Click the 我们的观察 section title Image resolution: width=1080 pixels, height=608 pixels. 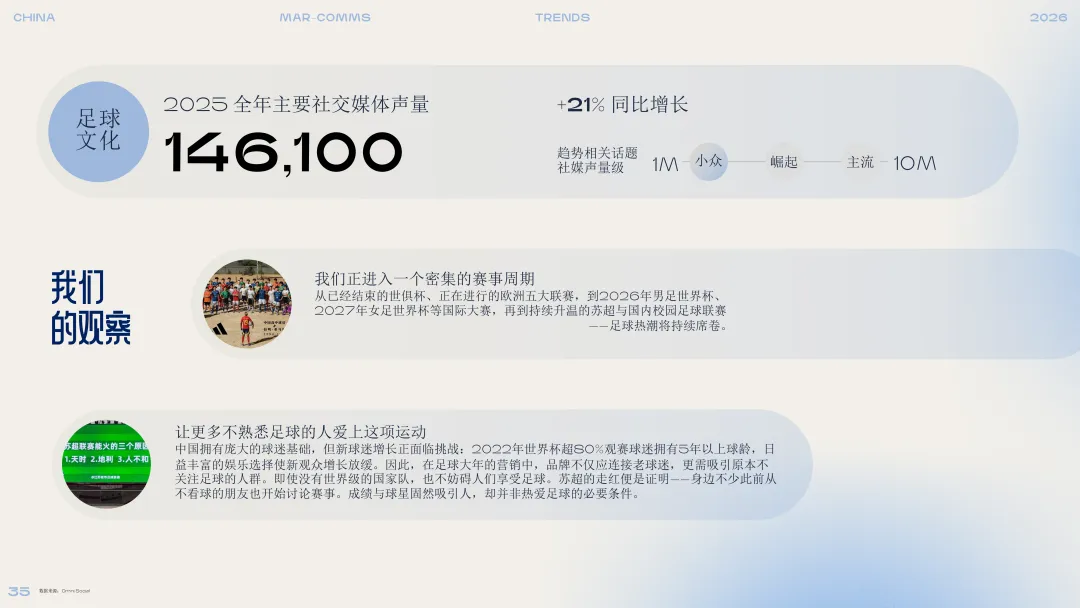click(x=90, y=307)
